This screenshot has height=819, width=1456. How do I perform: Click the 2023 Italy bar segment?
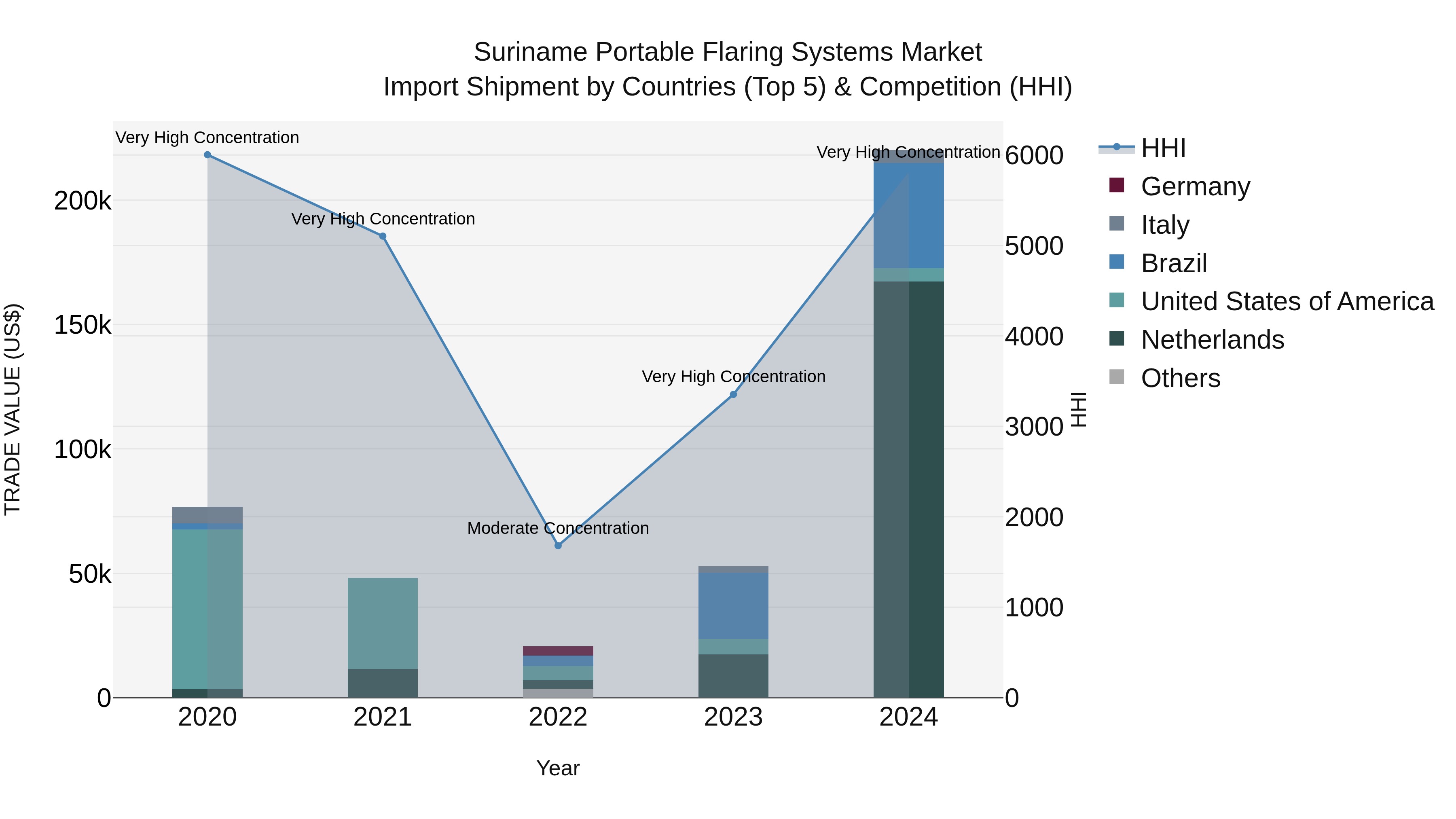point(733,569)
